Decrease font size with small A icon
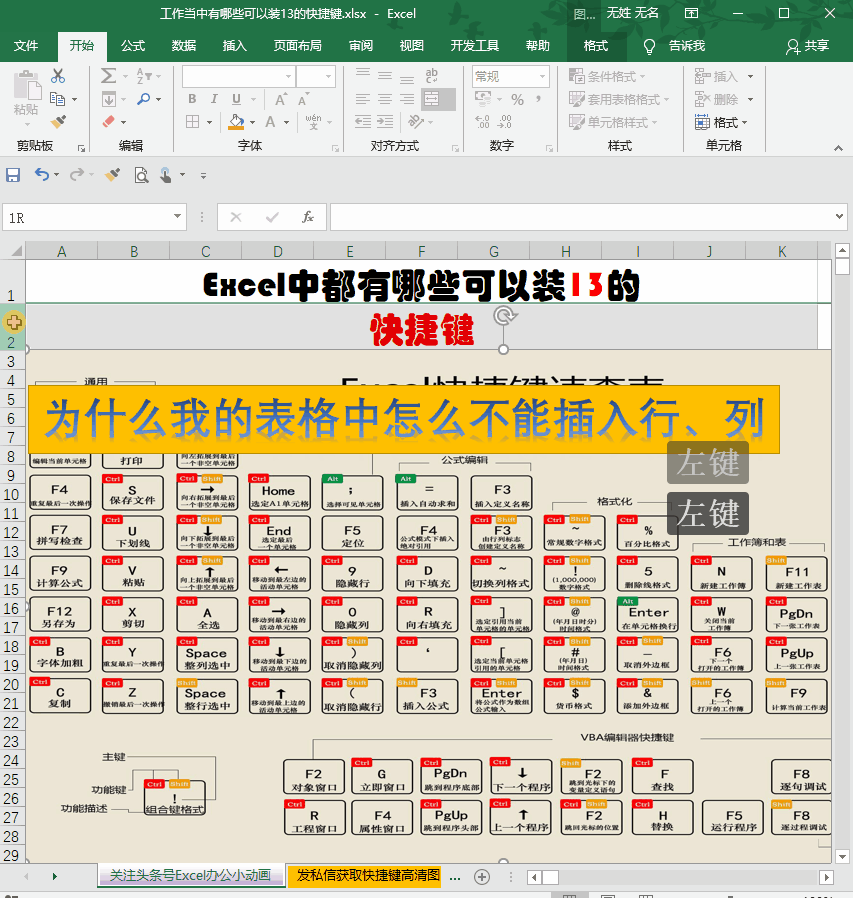 pyautogui.click(x=303, y=100)
